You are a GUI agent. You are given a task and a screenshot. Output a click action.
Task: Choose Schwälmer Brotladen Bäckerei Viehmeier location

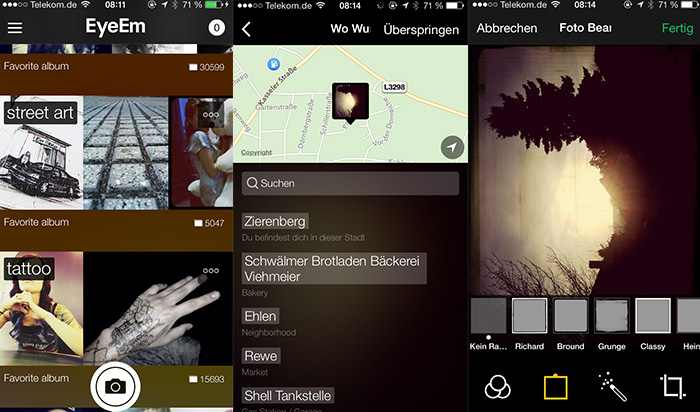tap(334, 269)
